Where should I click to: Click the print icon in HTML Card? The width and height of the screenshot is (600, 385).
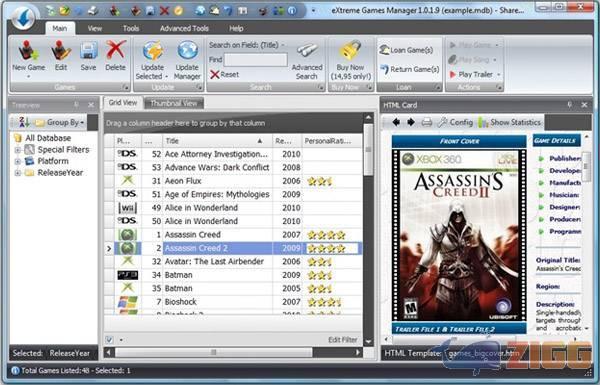click(x=427, y=122)
